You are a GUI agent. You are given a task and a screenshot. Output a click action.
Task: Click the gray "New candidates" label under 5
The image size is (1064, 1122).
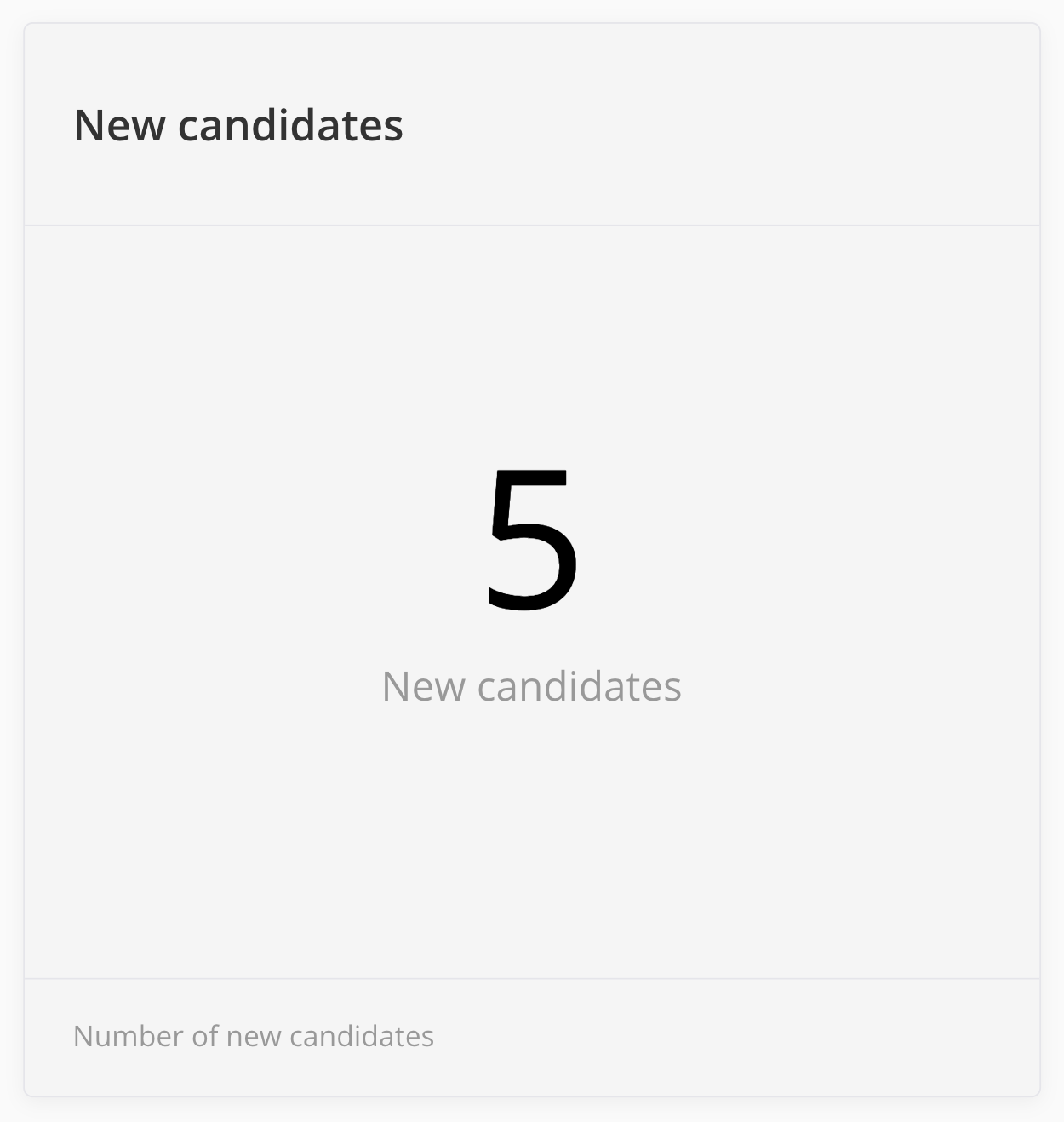531,686
